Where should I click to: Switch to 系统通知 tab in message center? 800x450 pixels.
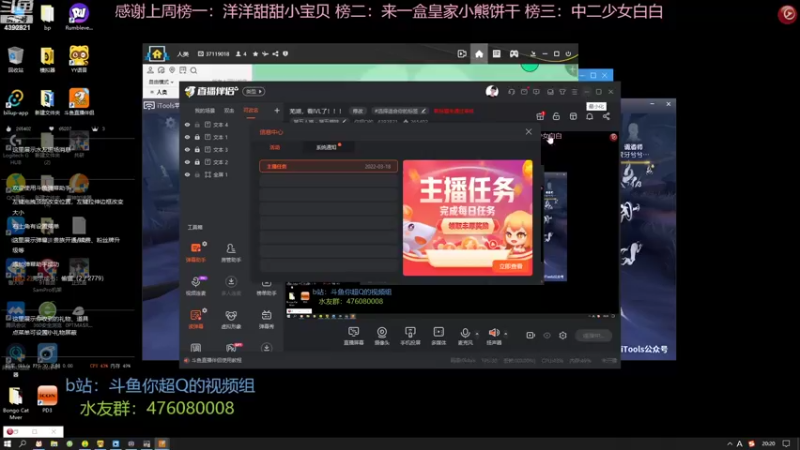[327, 147]
